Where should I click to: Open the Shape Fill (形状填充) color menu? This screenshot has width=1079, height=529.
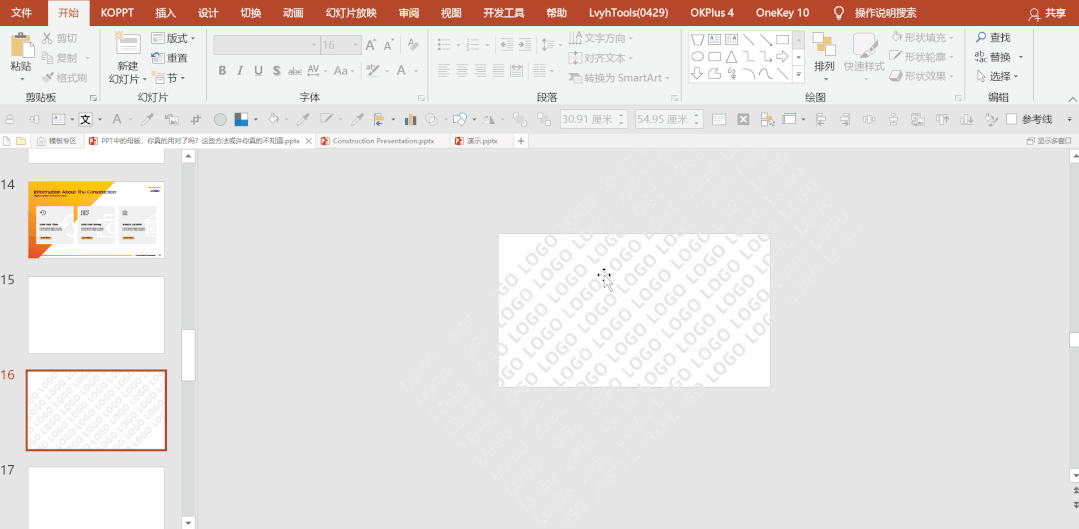click(923, 38)
